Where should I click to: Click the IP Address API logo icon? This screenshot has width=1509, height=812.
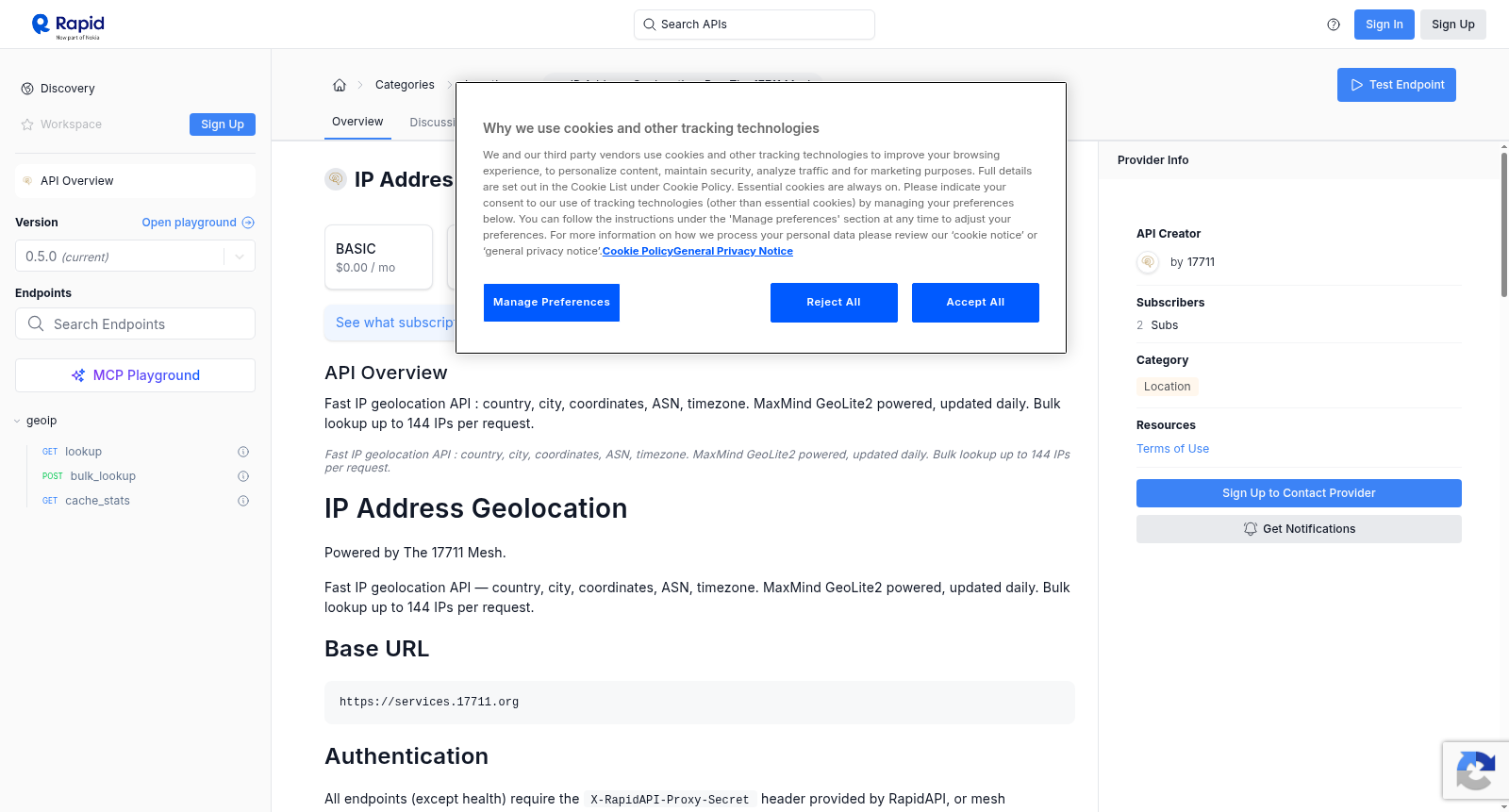coord(336,179)
